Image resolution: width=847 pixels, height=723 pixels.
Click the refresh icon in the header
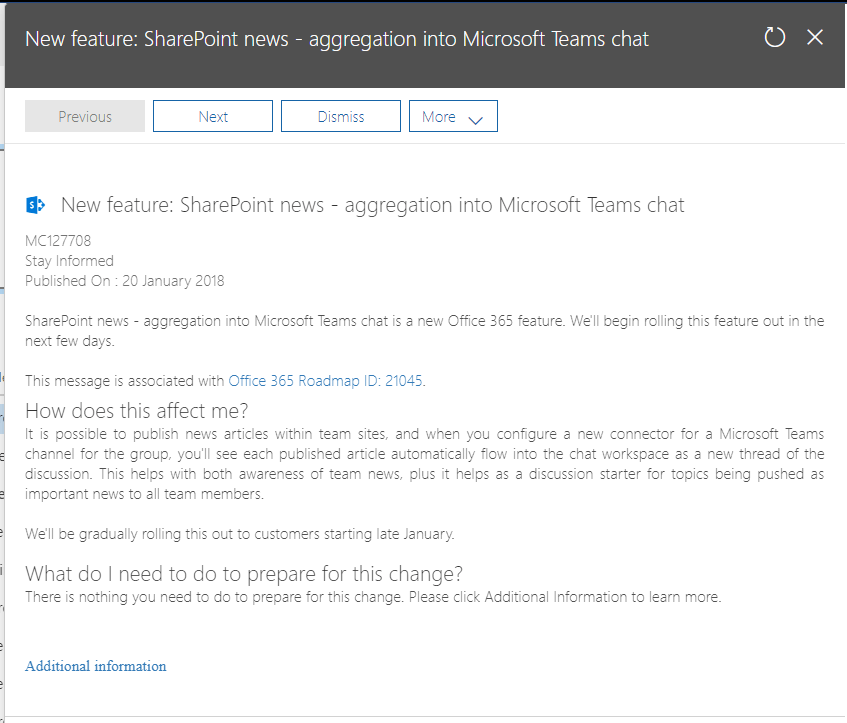(774, 37)
